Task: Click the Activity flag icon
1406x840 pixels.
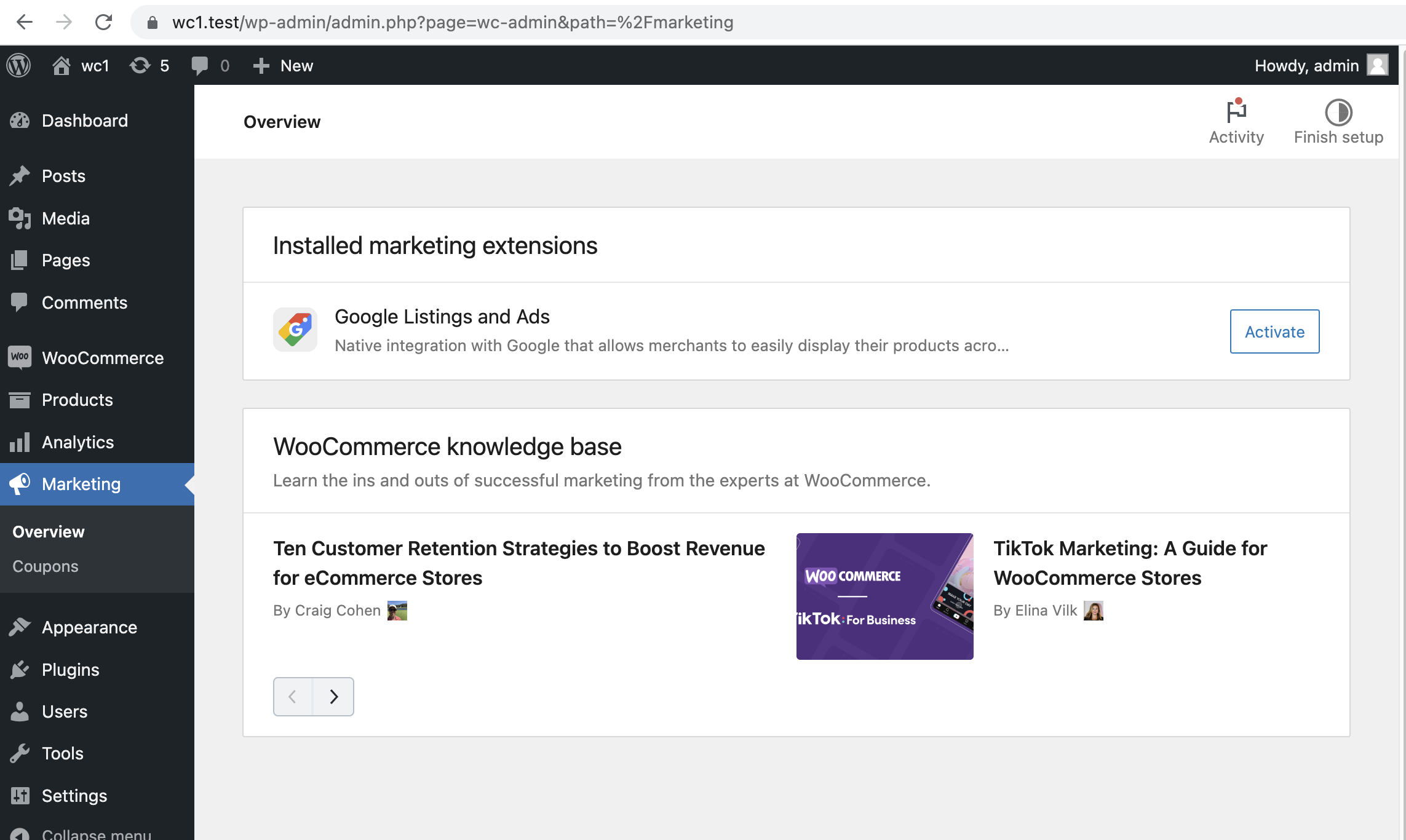Action: [x=1236, y=112]
